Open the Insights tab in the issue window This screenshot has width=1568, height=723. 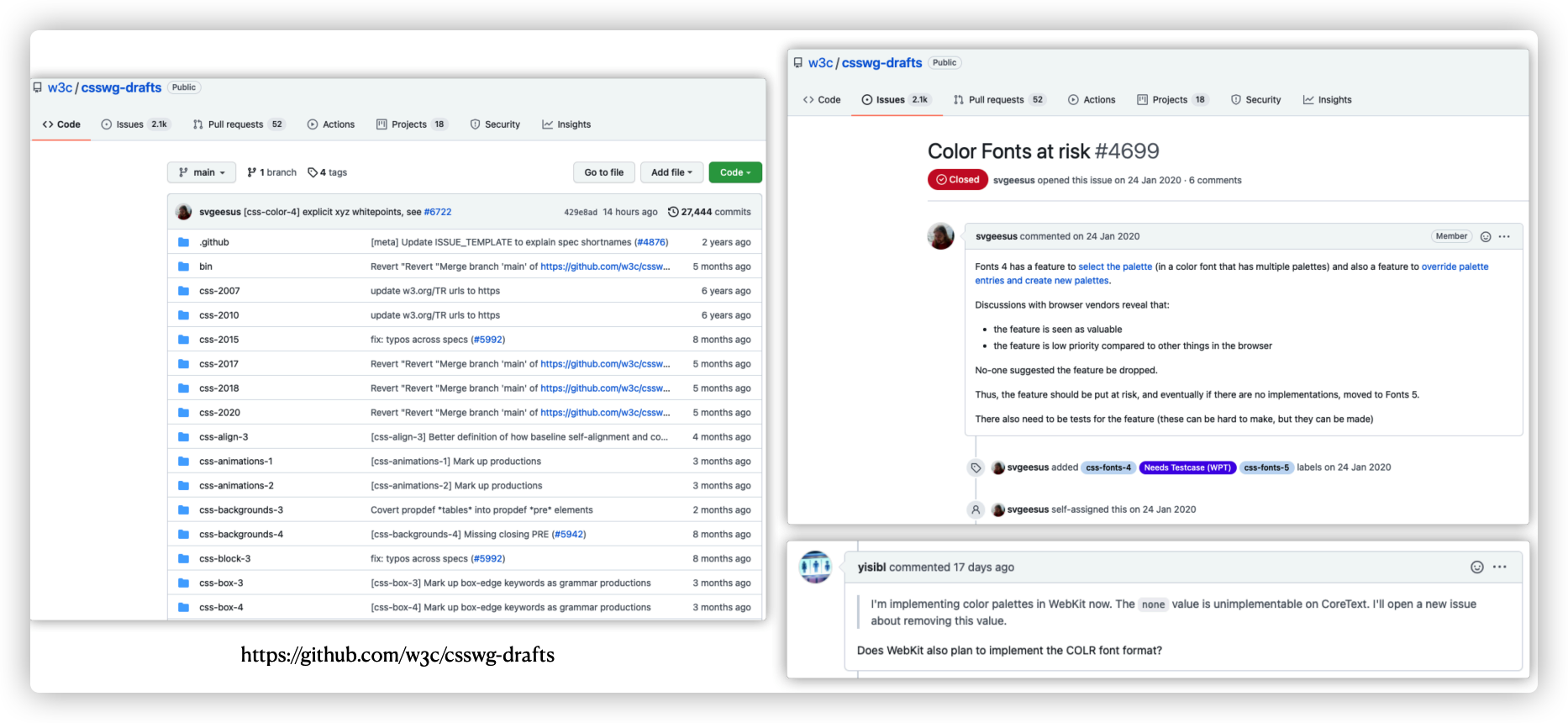[x=1327, y=100]
